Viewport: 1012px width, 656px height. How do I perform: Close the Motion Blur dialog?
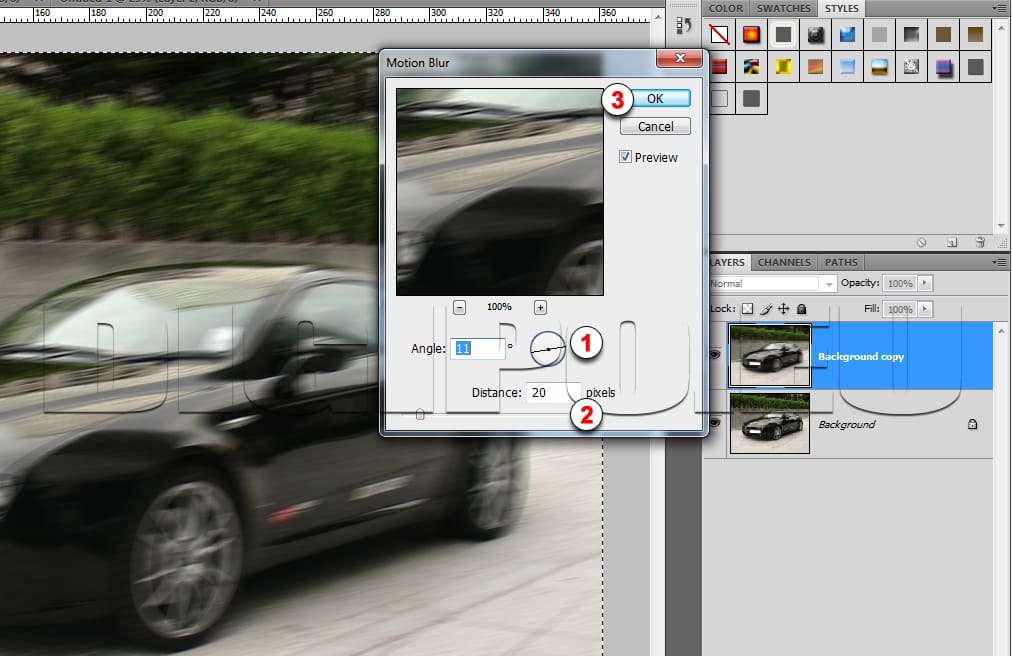point(680,58)
